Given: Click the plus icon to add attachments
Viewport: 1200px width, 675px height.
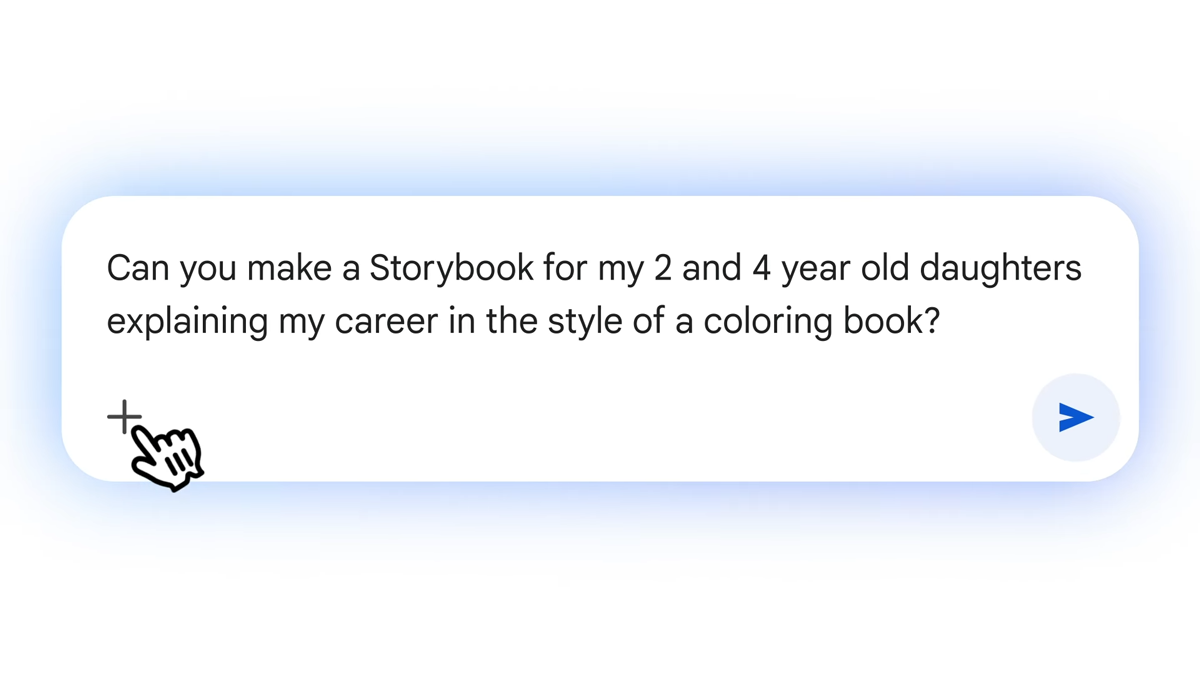Looking at the screenshot, I should pyautogui.click(x=122, y=416).
